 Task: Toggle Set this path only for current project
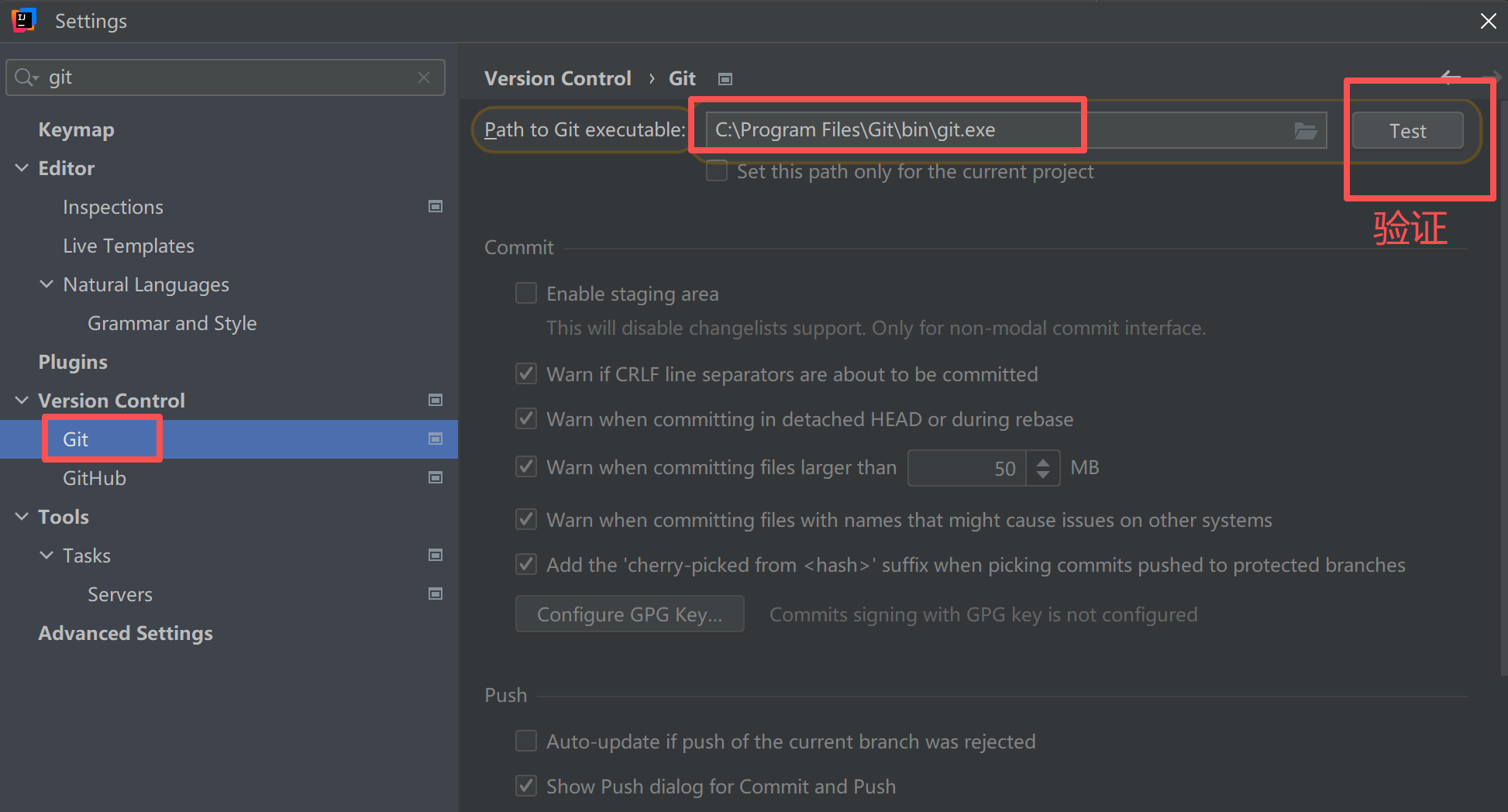(x=717, y=170)
